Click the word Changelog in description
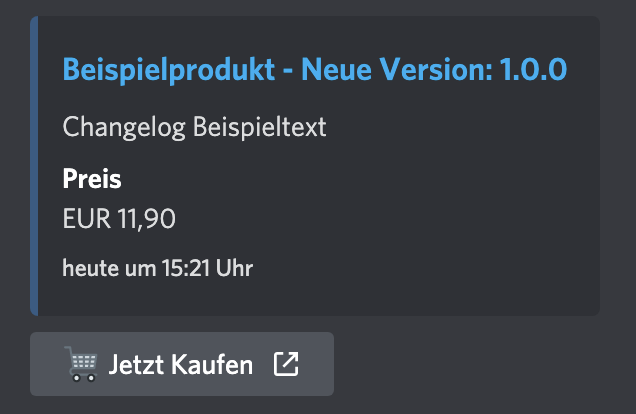The width and height of the screenshot is (636, 414). [109, 127]
